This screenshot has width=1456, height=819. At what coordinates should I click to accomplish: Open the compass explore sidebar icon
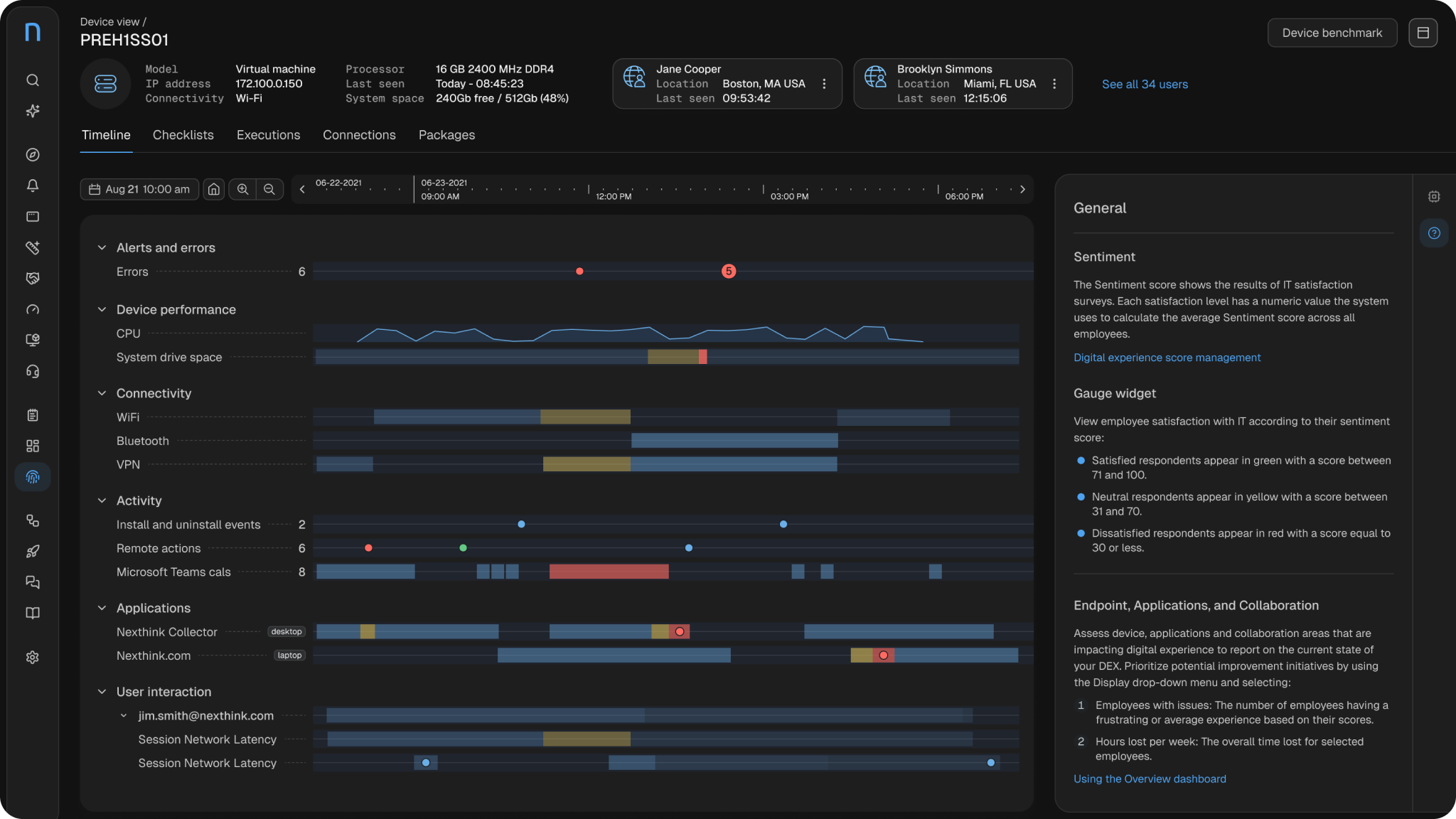pyautogui.click(x=33, y=155)
